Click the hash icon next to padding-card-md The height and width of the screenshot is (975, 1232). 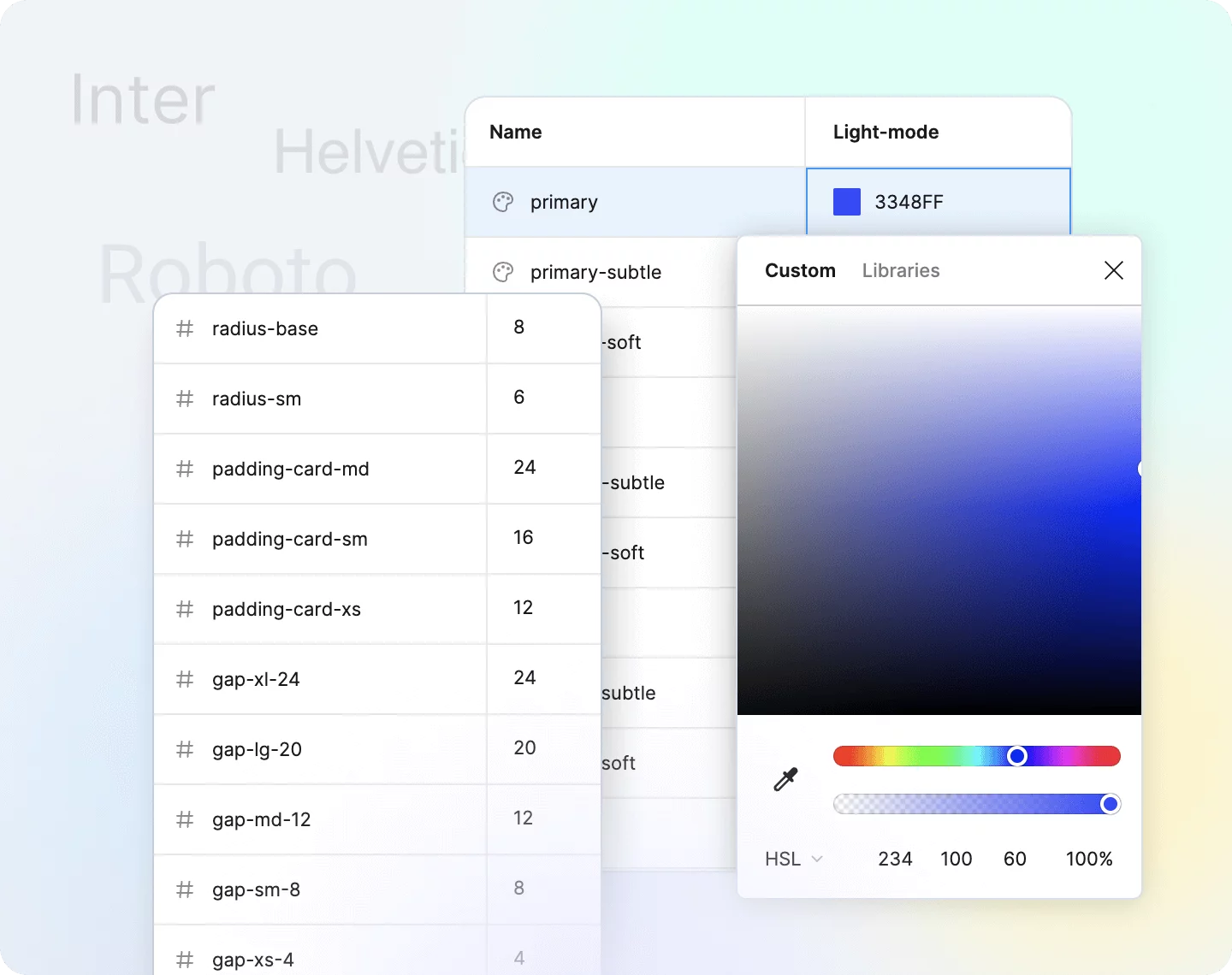185,470
